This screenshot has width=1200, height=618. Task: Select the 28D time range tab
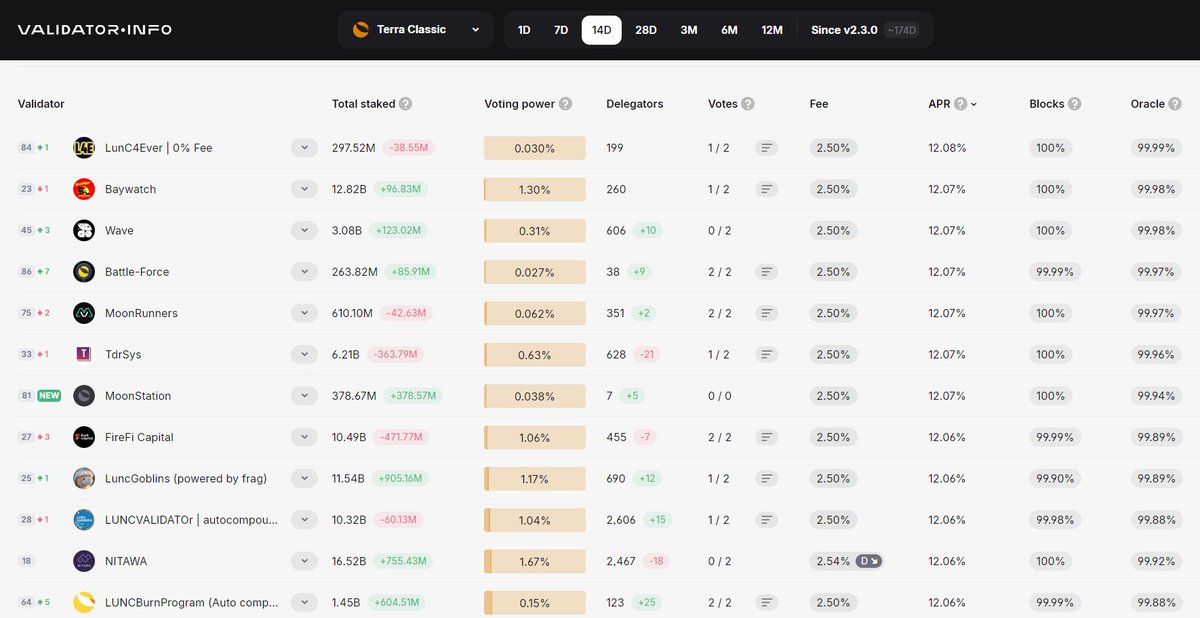(646, 30)
